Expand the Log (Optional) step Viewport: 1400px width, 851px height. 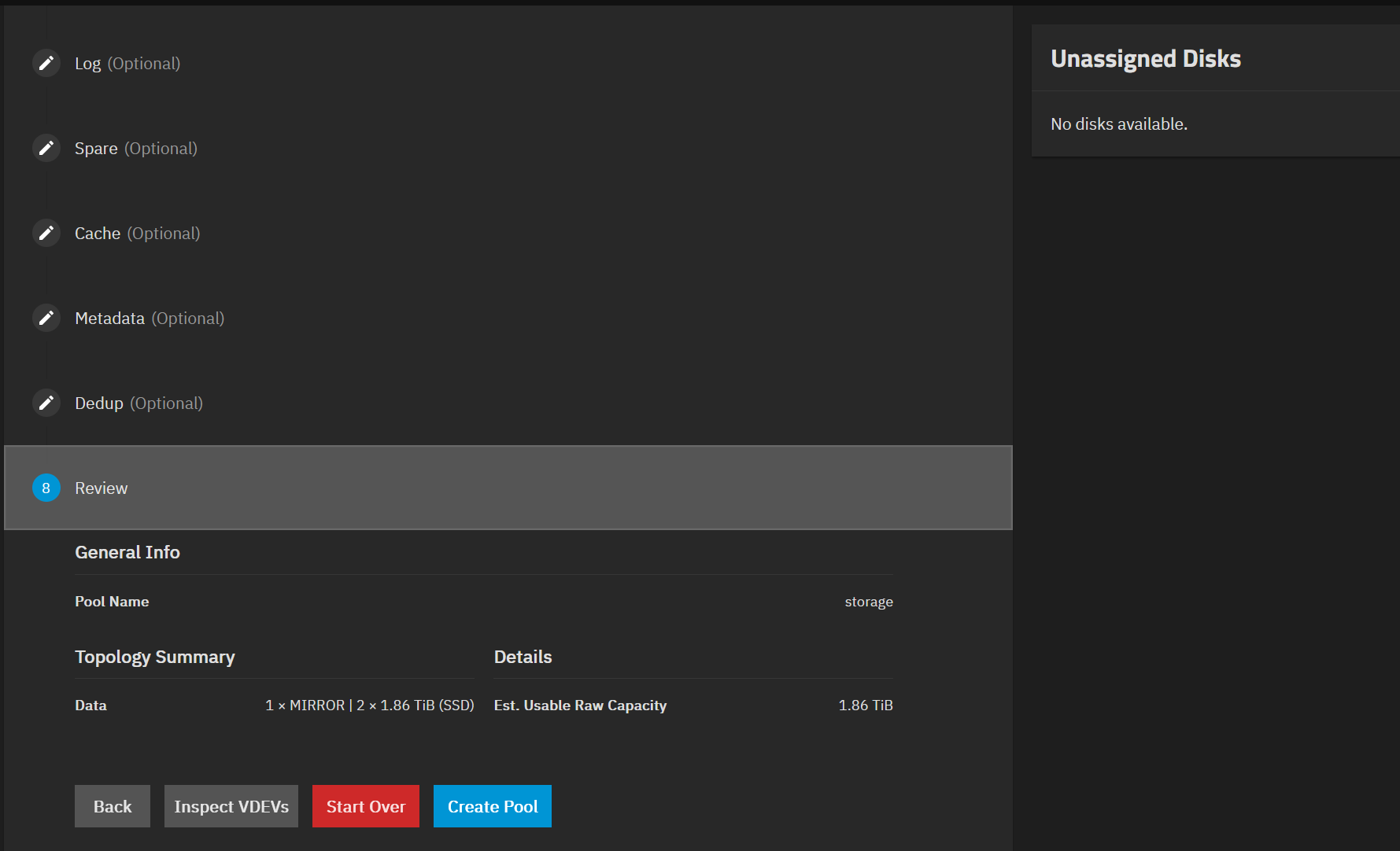pyautogui.click(x=127, y=63)
